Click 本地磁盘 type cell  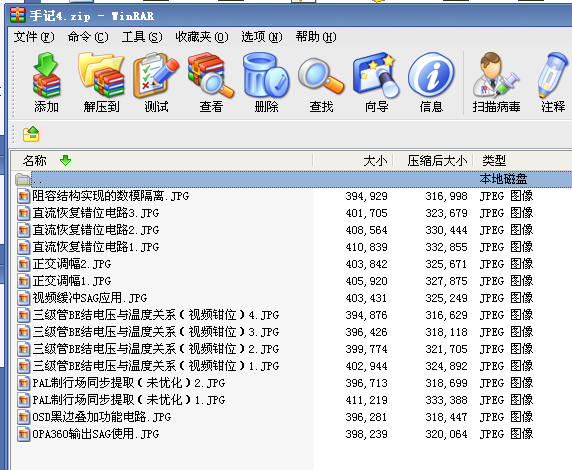[503, 179]
